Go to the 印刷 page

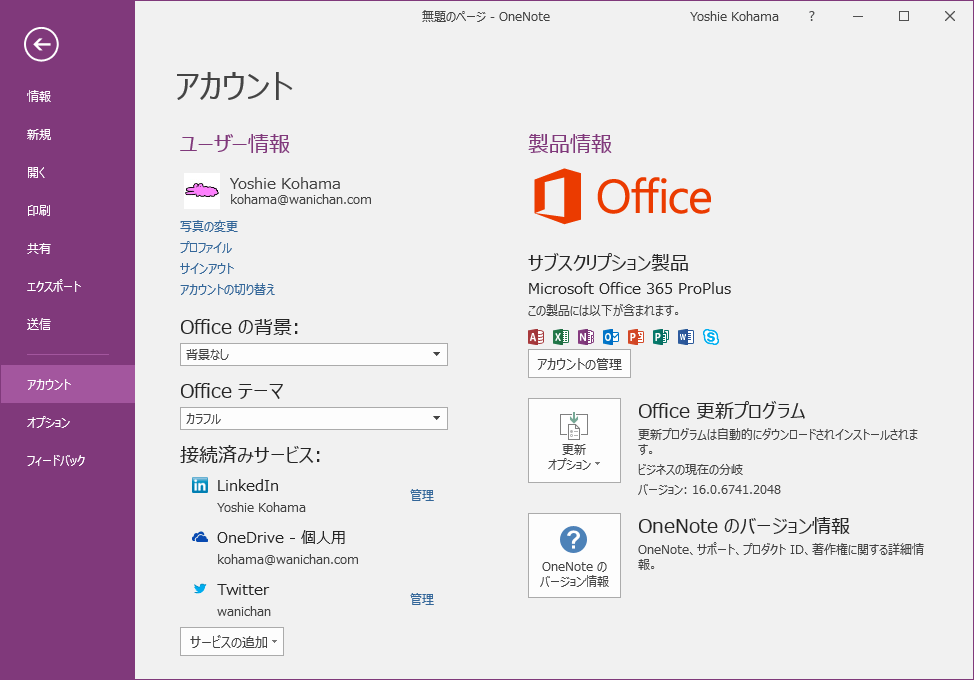tap(67, 211)
